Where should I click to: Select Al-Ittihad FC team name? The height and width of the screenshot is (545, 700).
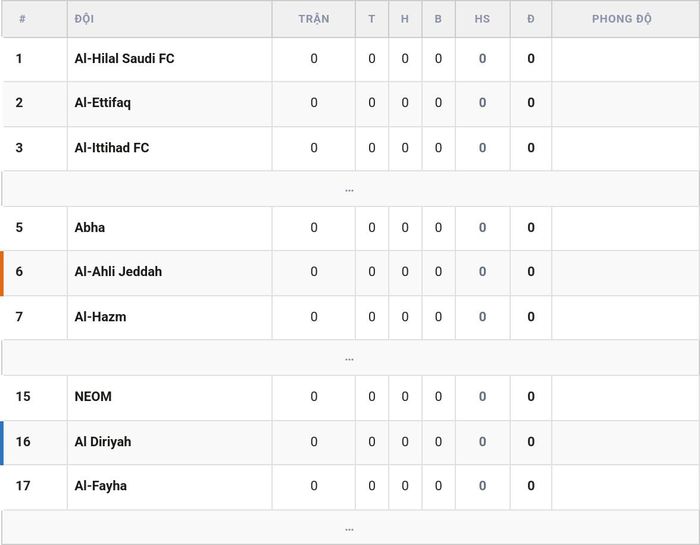coord(112,148)
